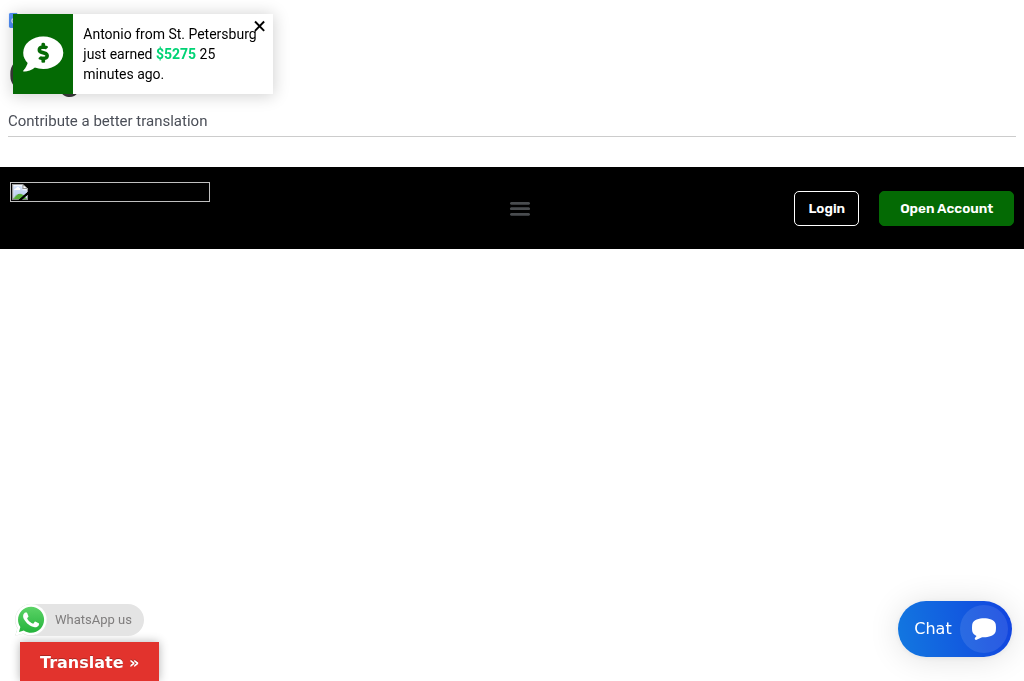Open the hamburger navigation menu
1024x681 pixels.
(520, 208)
